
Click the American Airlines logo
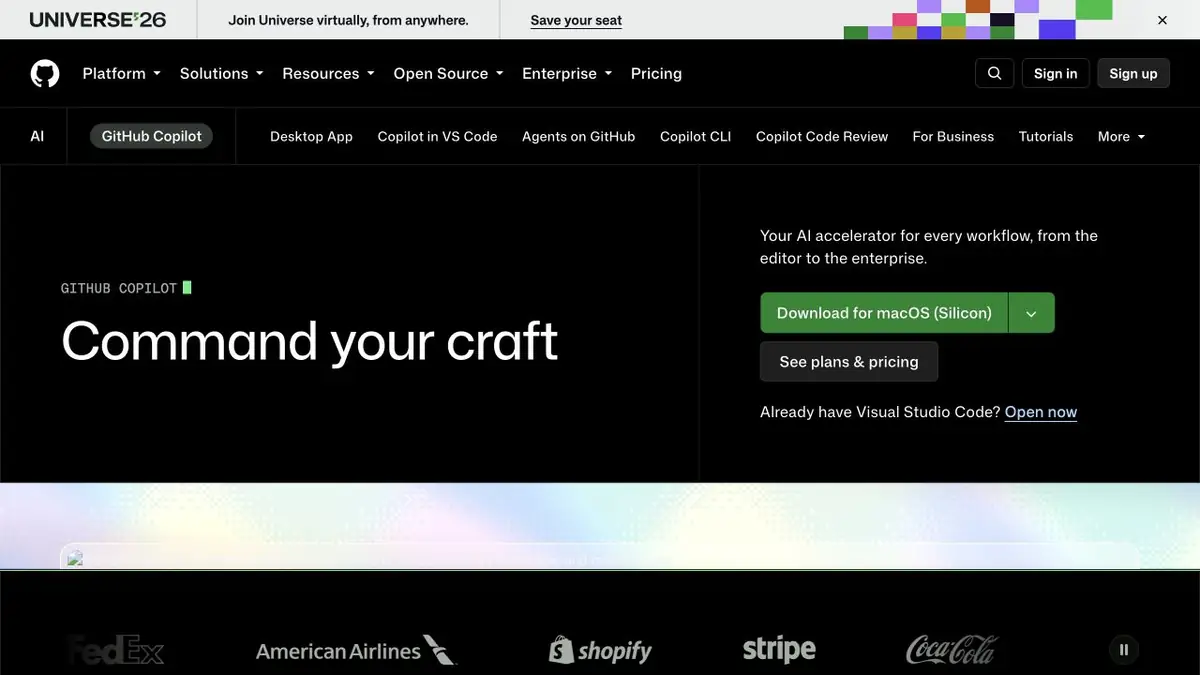356,651
